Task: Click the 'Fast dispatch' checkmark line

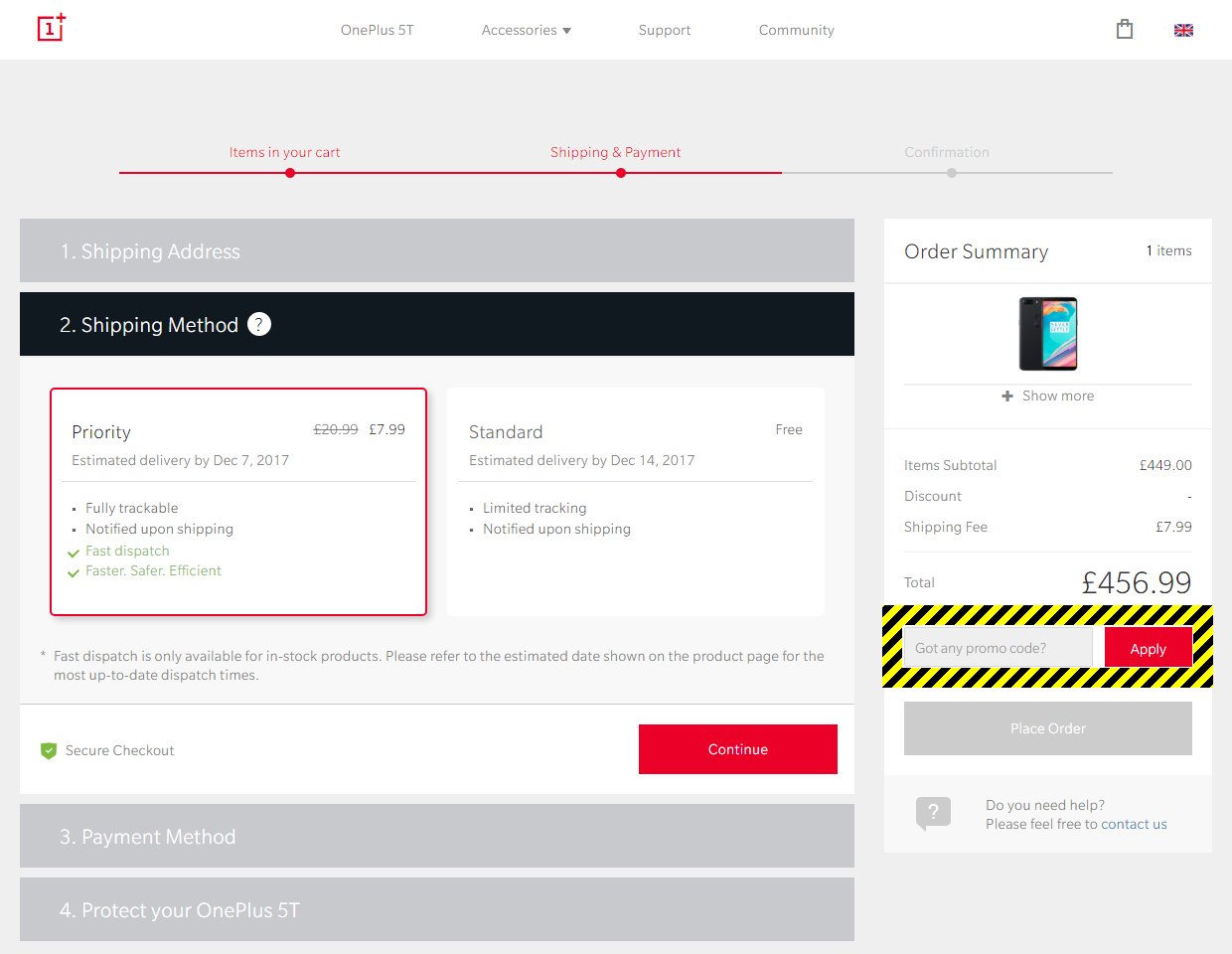Action: coord(127,551)
